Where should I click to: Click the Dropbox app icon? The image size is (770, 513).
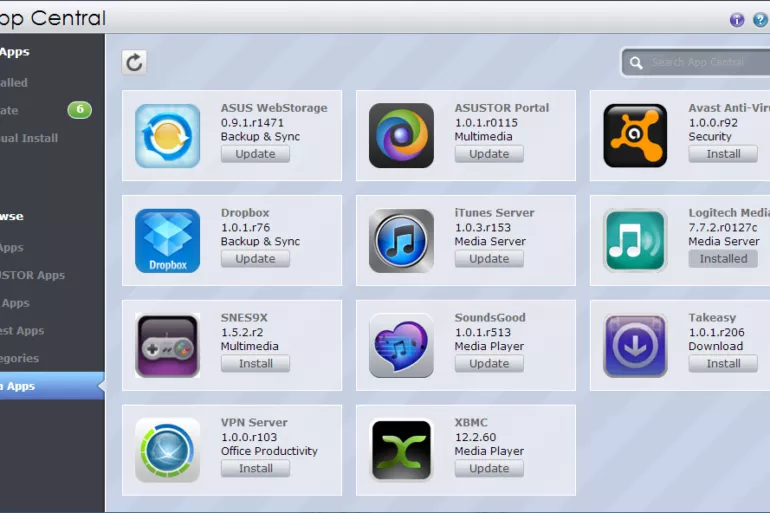tap(167, 241)
